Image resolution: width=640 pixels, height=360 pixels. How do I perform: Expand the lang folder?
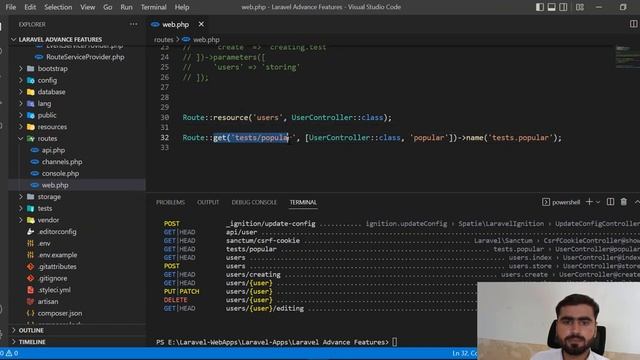[44, 104]
